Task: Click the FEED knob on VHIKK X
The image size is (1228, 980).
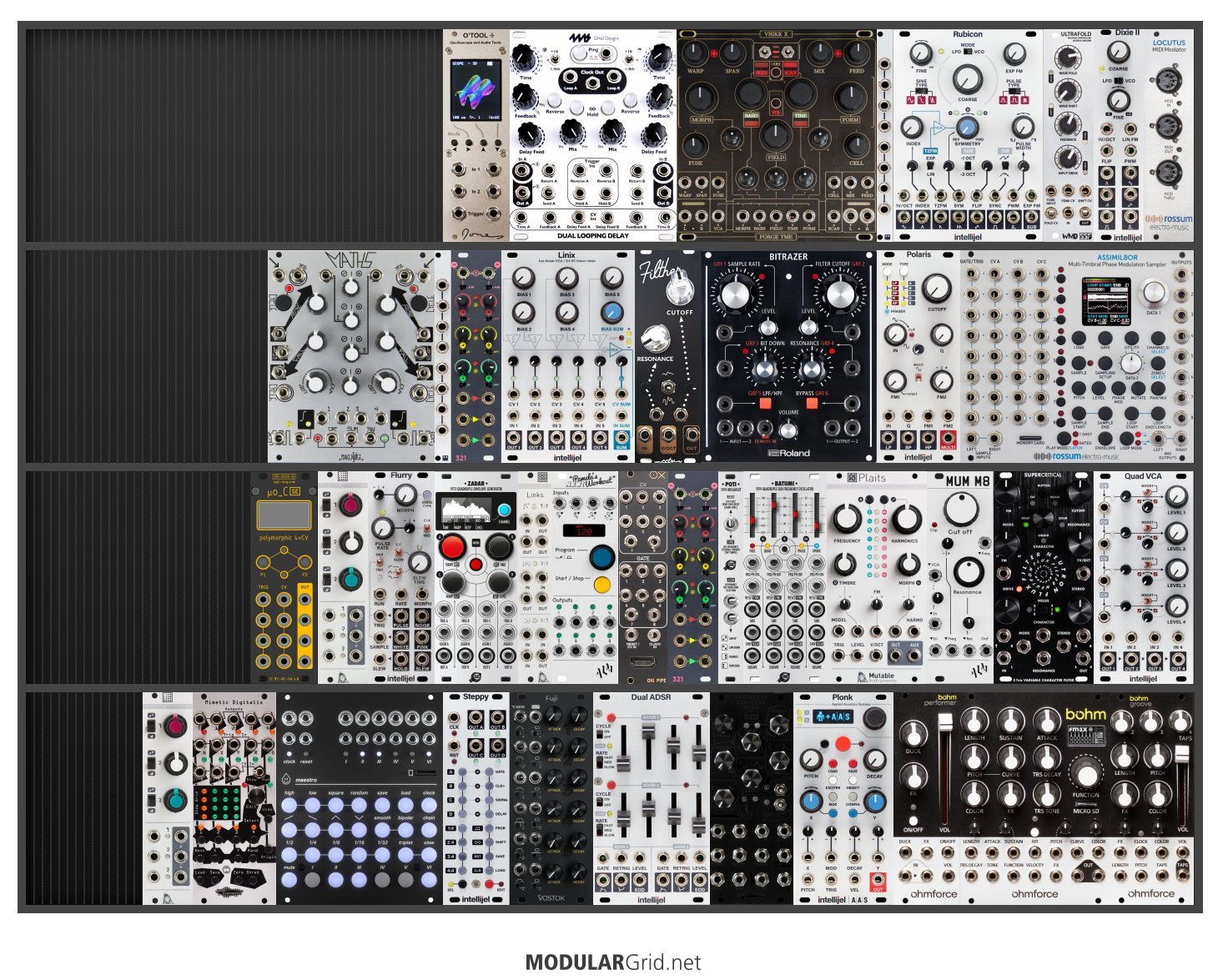Action: pos(857,53)
